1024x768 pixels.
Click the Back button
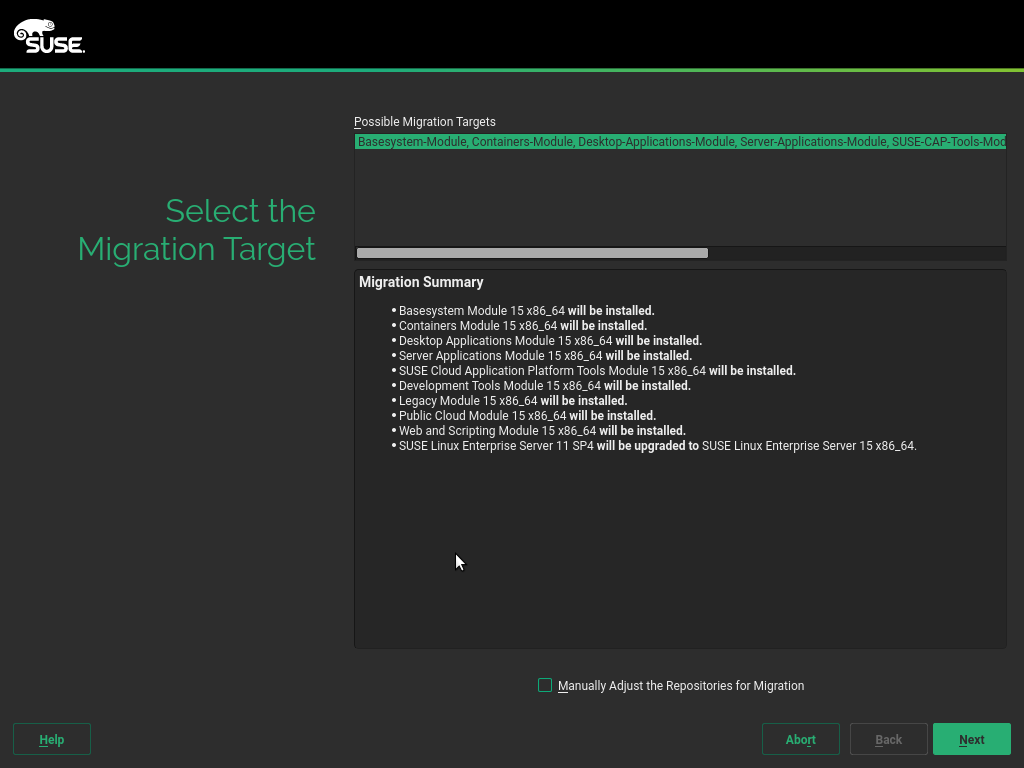coord(888,739)
